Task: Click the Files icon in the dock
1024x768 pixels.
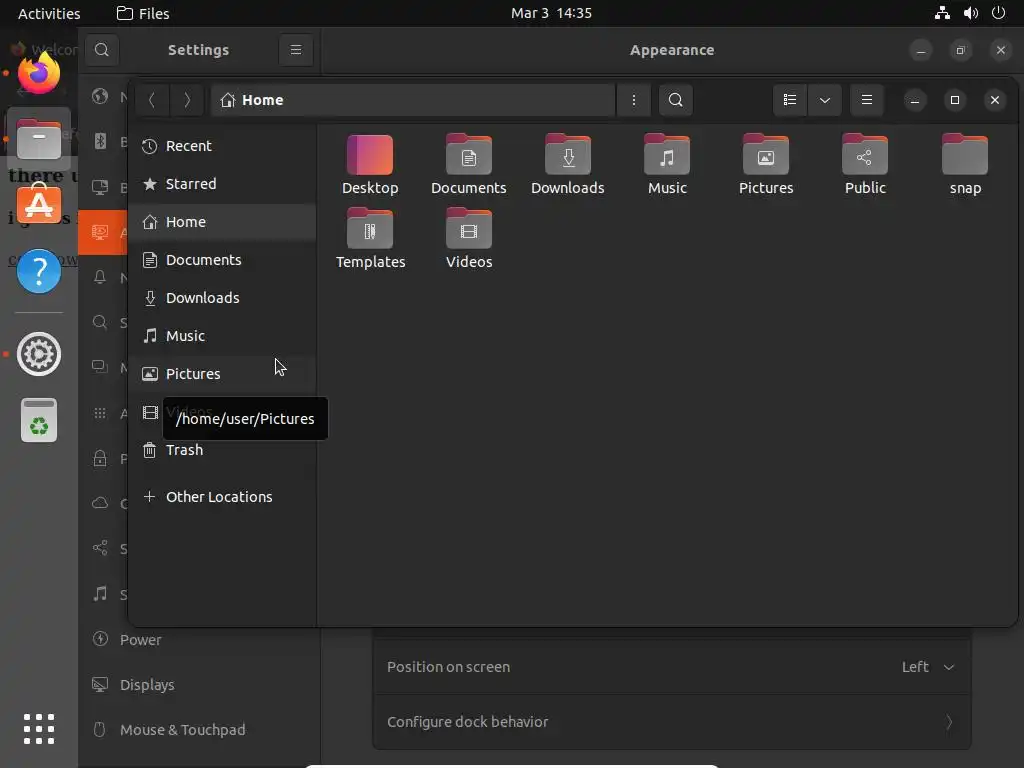Action: point(39,139)
